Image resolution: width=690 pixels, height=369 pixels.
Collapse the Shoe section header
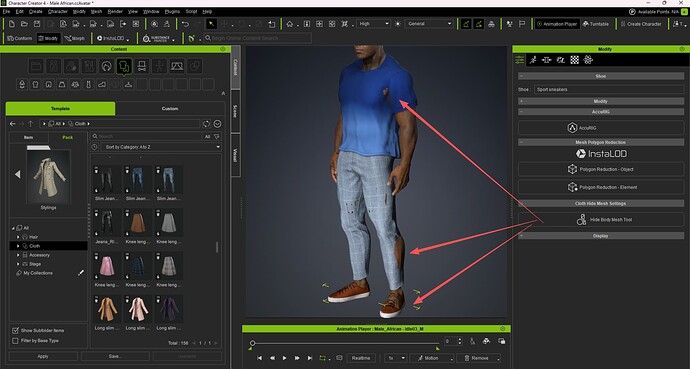point(601,76)
